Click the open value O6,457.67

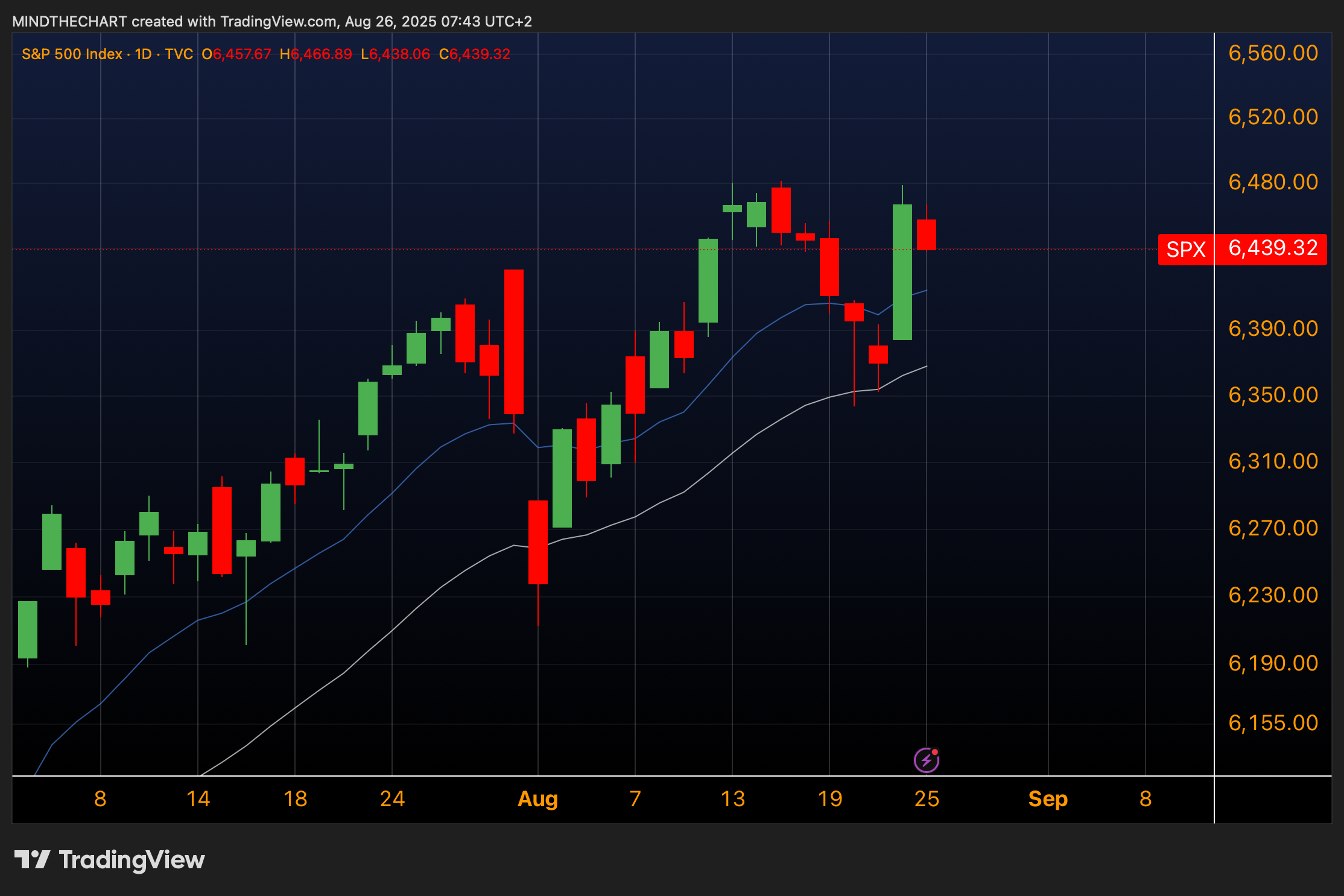[x=236, y=54]
